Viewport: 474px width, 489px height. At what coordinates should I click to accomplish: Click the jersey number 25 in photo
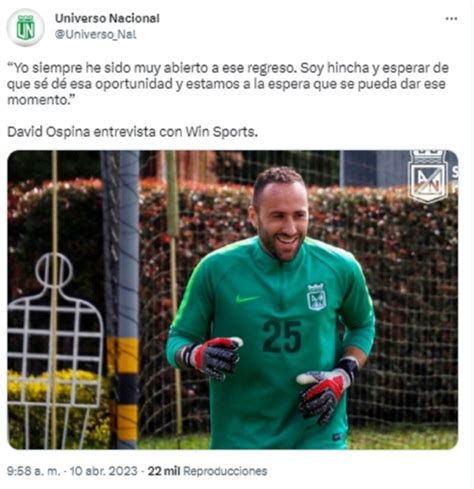[282, 337]
